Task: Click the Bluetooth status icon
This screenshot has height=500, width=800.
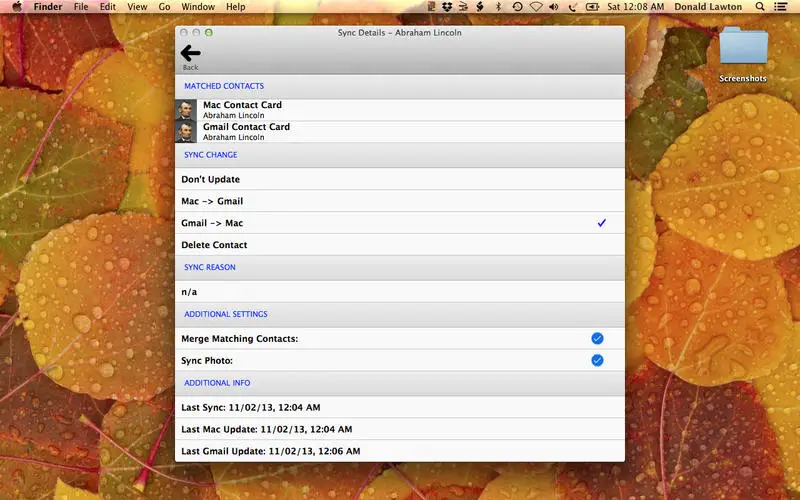Action: coord(498,7)
